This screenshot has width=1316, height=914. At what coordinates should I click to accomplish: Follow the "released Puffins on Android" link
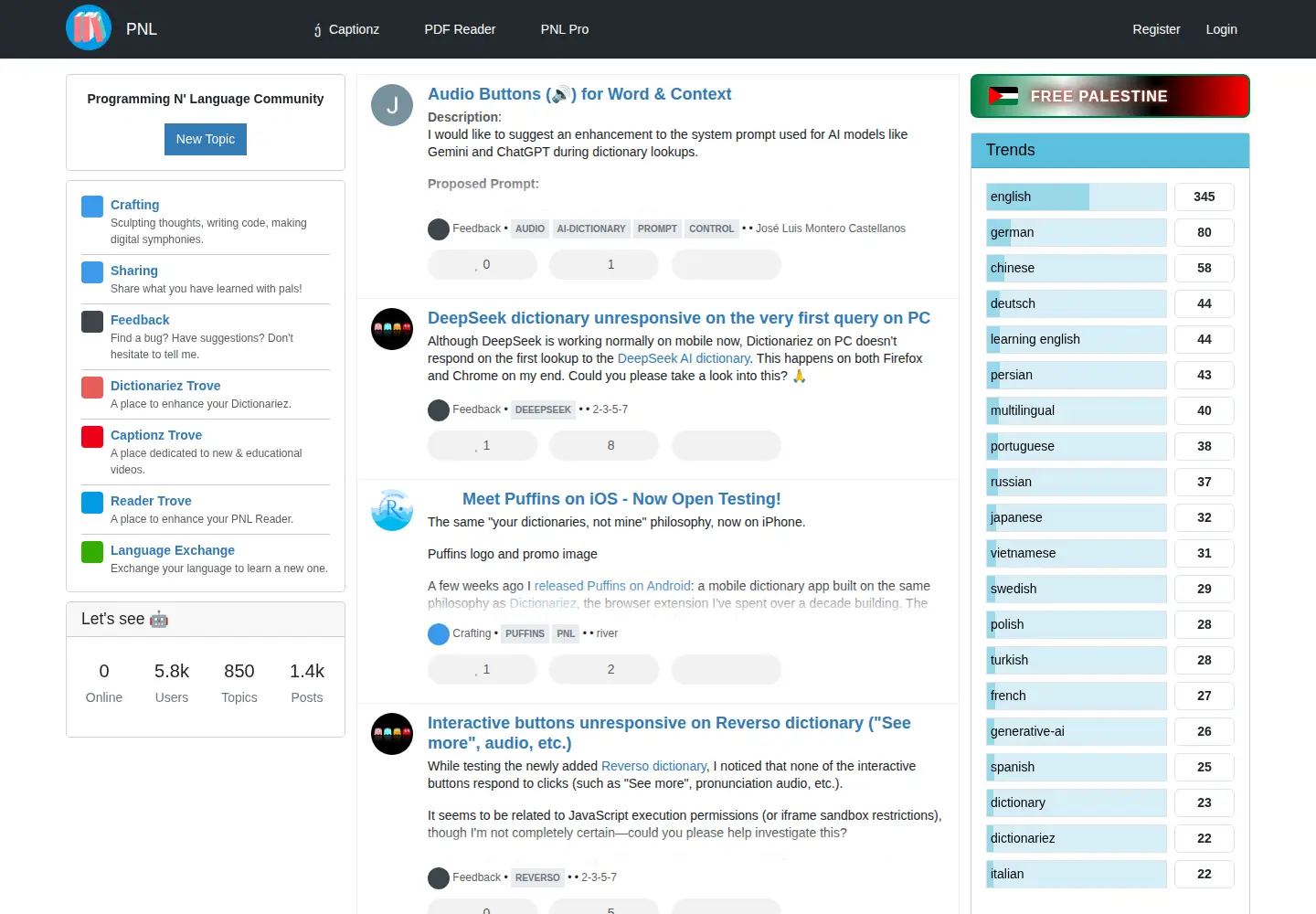[612, 586]
